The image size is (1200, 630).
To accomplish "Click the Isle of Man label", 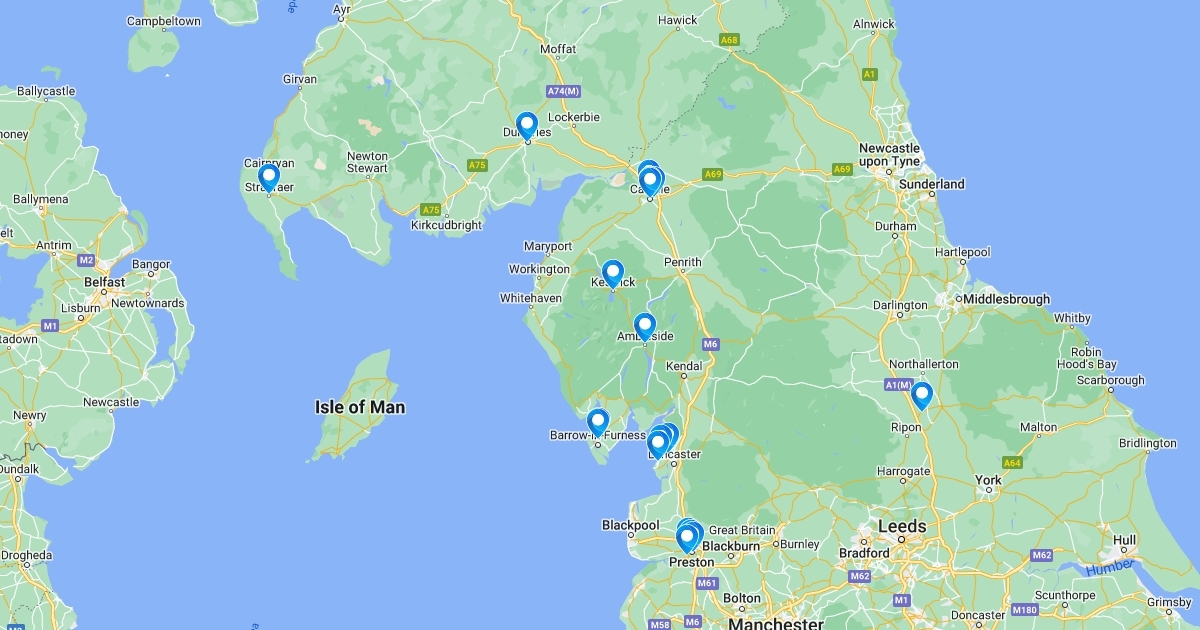I will pos(360,407).
